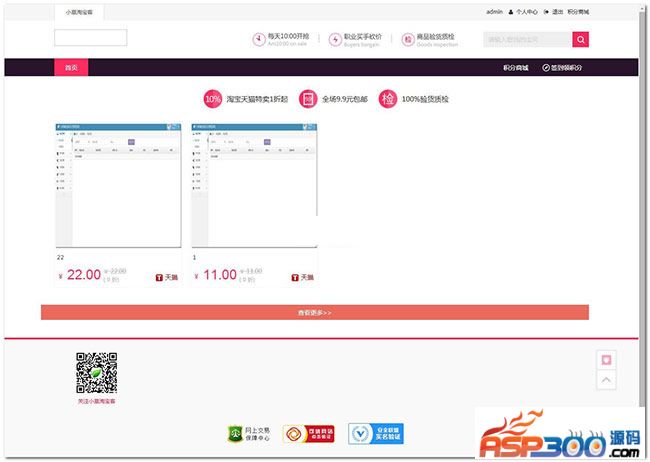Image resolution: width=650 pixels, height=462 pixels.
Task: Click the lightning icon for 职业买手砍价
Action: click(335, 40)
